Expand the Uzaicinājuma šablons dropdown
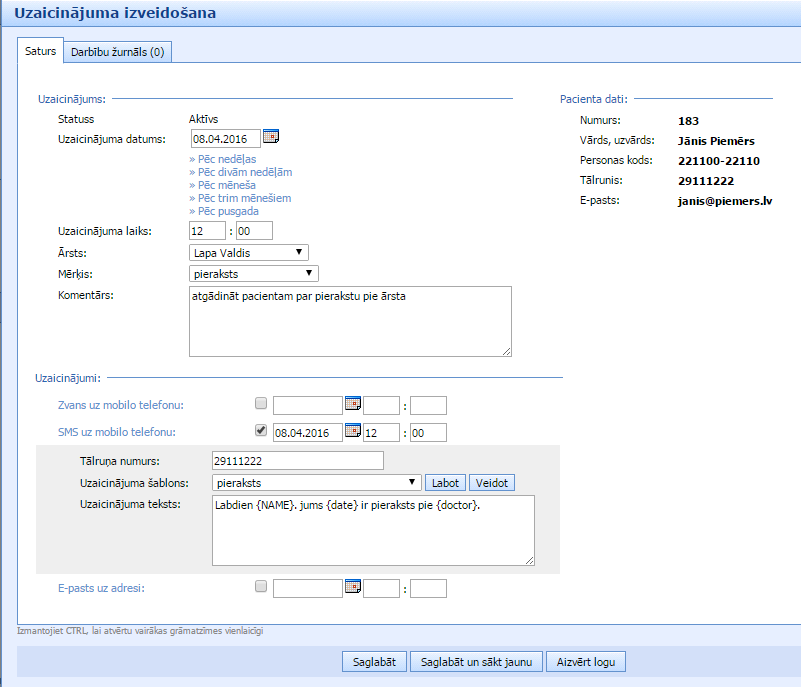The width and height of the screenshot is (801, 687). coord(316,482)
